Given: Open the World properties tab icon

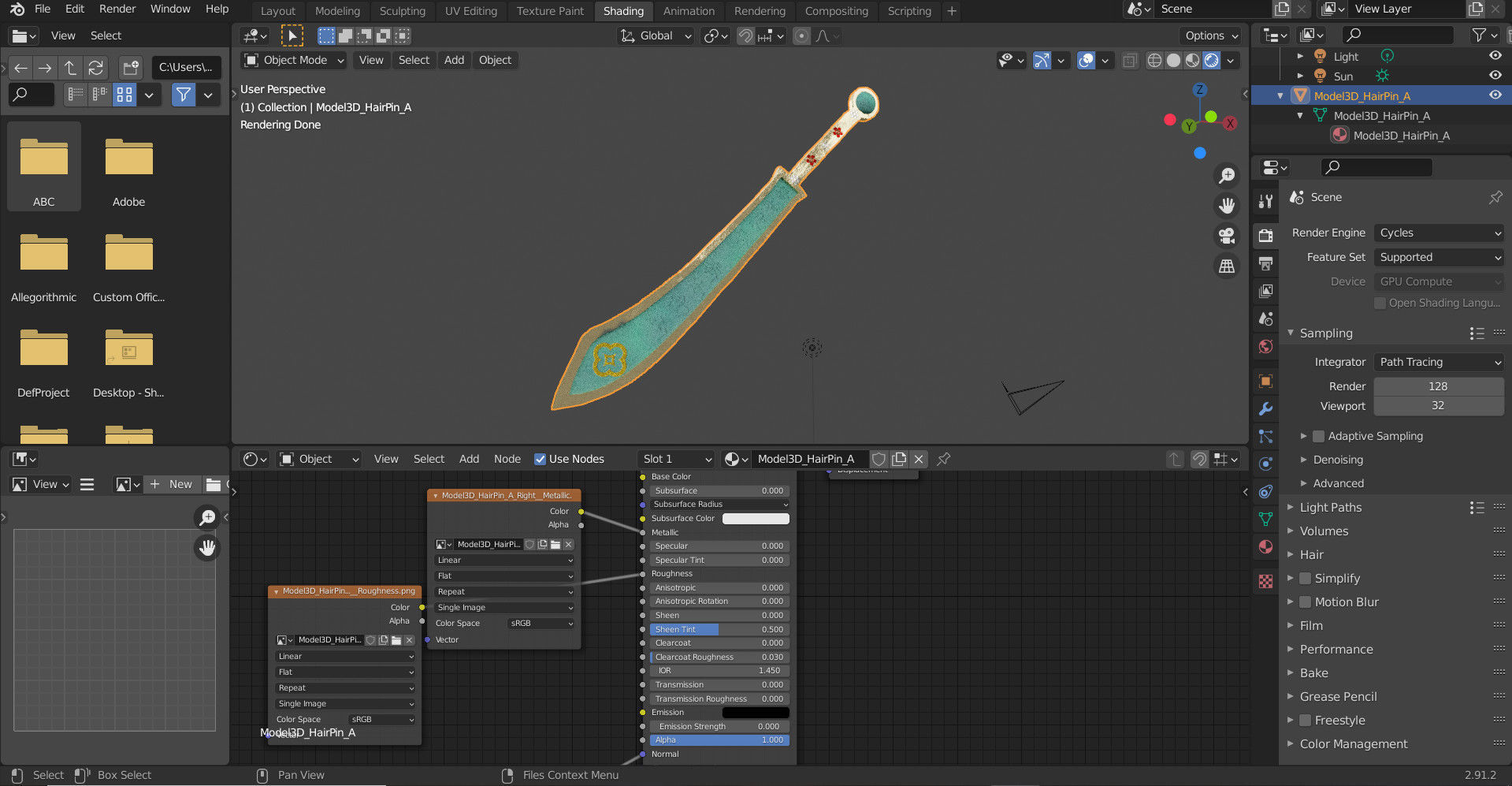Looking at the screenshot, I should (x=1265, y=347).
